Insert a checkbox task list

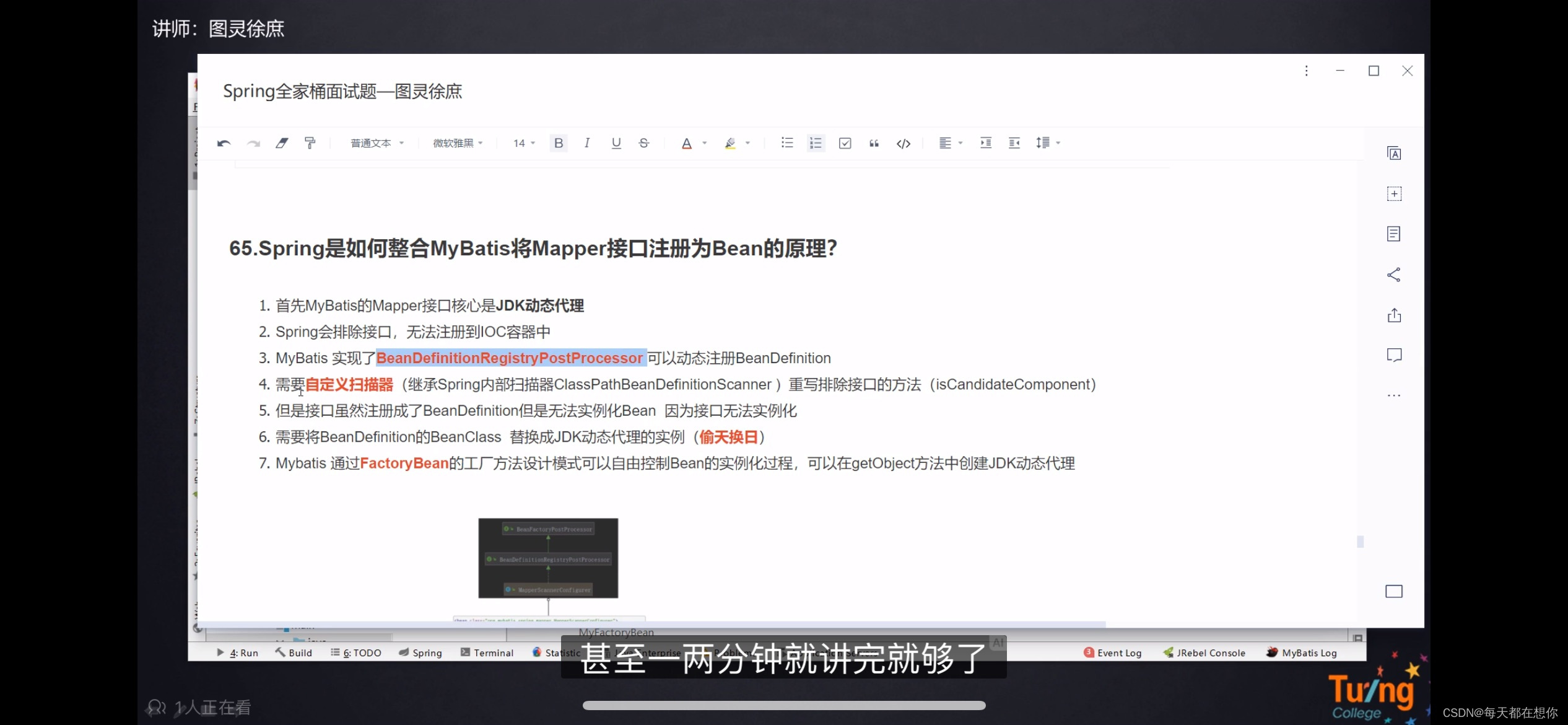pyautogui.click(x=845, y=143)
